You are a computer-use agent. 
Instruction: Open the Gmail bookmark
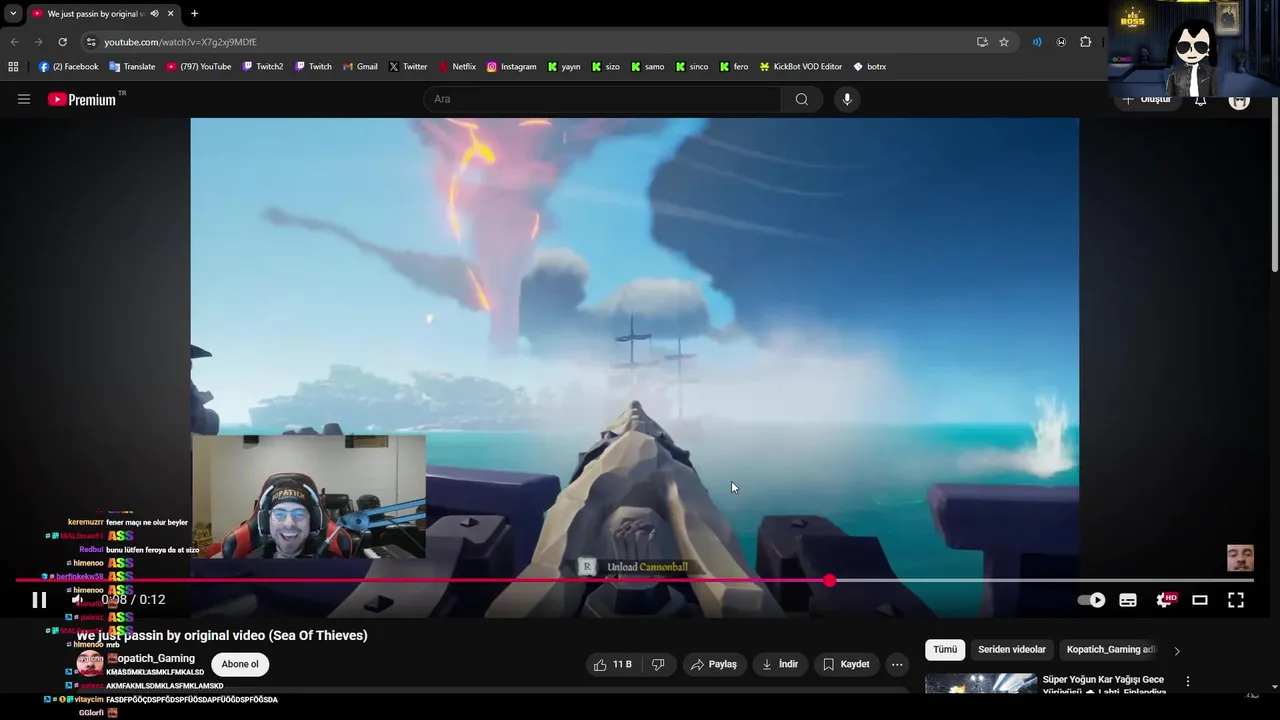[360, 67]
